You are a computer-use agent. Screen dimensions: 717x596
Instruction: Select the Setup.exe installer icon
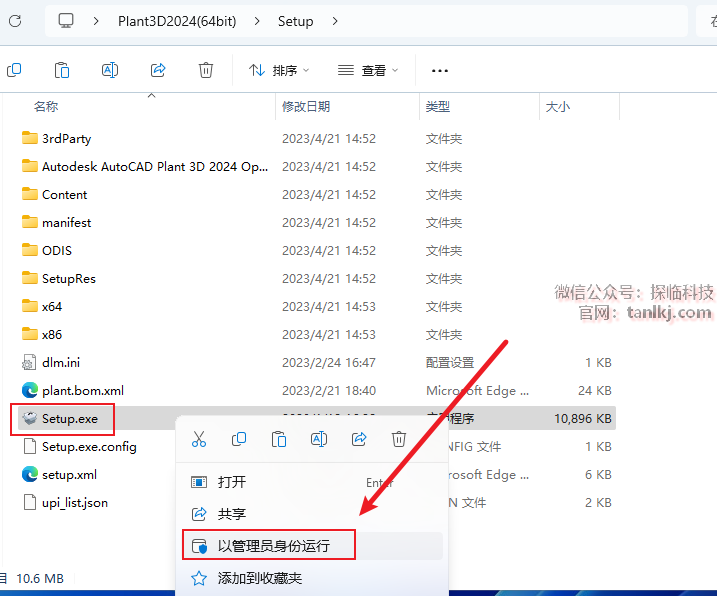[x=30, y=419]
